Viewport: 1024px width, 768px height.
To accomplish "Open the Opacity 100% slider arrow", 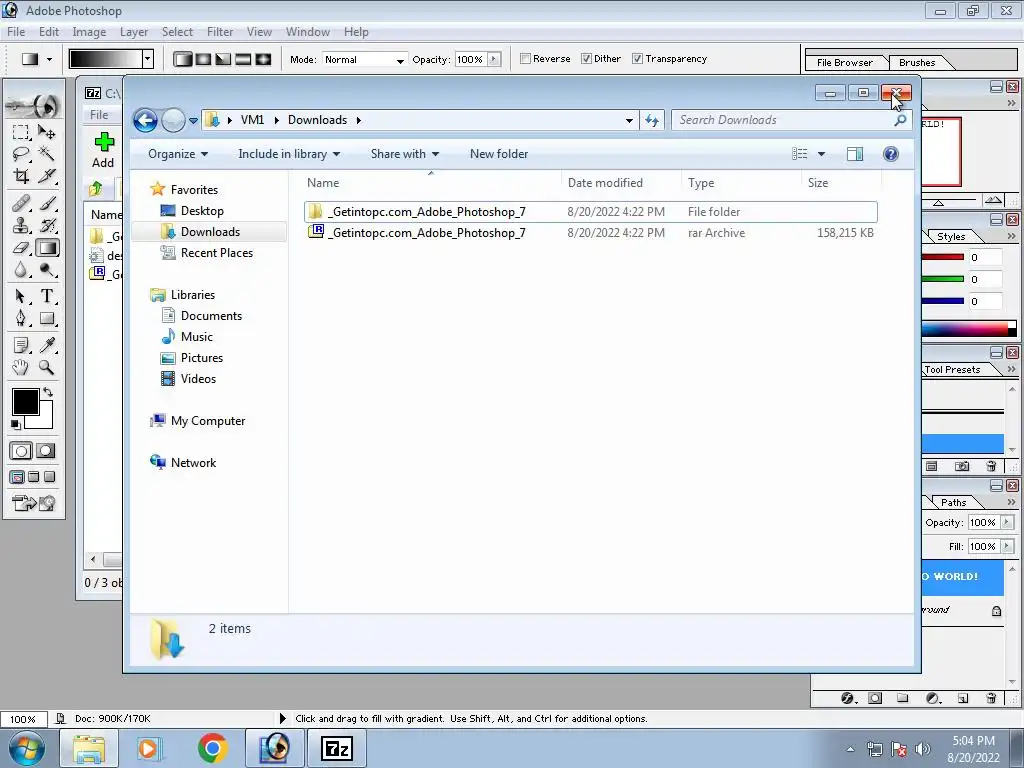I will pos(494,59).
